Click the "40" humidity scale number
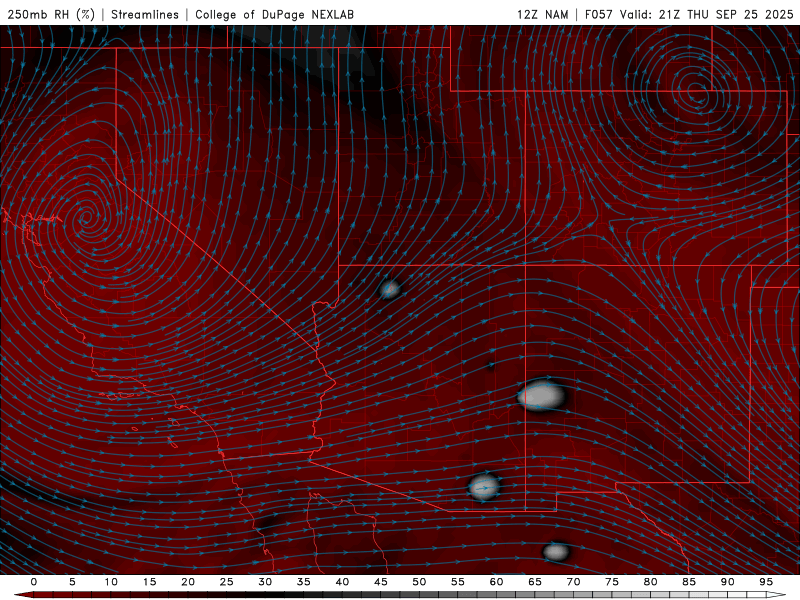 (x=342, y=582)
